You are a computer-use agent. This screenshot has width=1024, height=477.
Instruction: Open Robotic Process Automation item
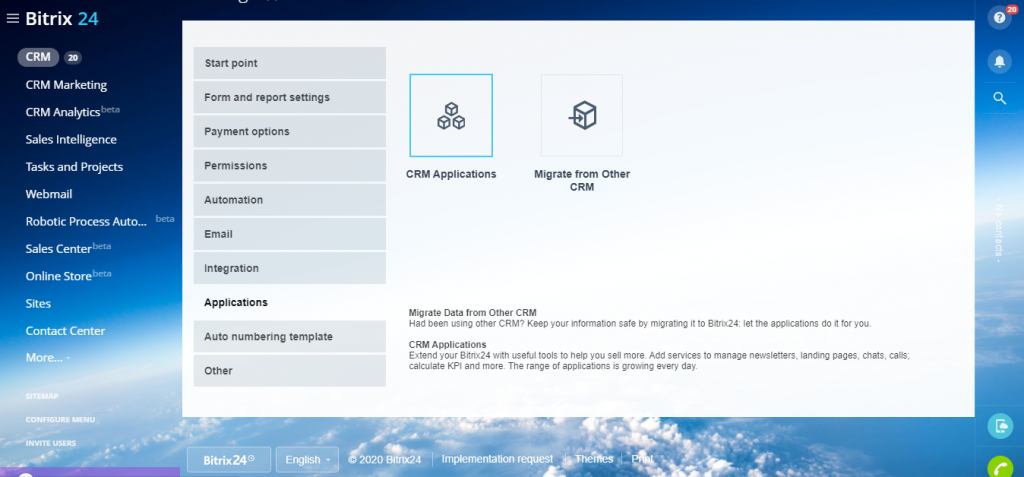(x=86, y=222)
